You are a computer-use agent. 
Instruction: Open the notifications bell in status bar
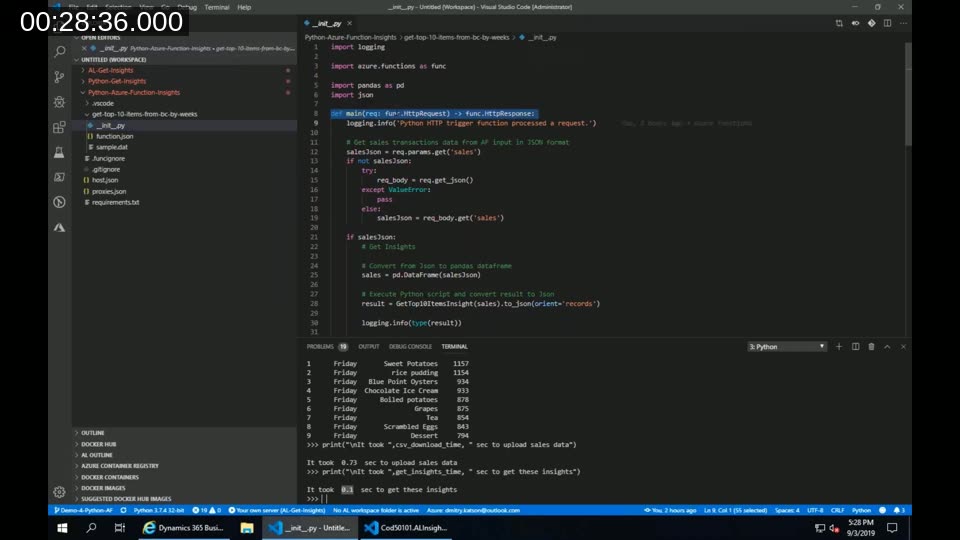click(899, 510)
